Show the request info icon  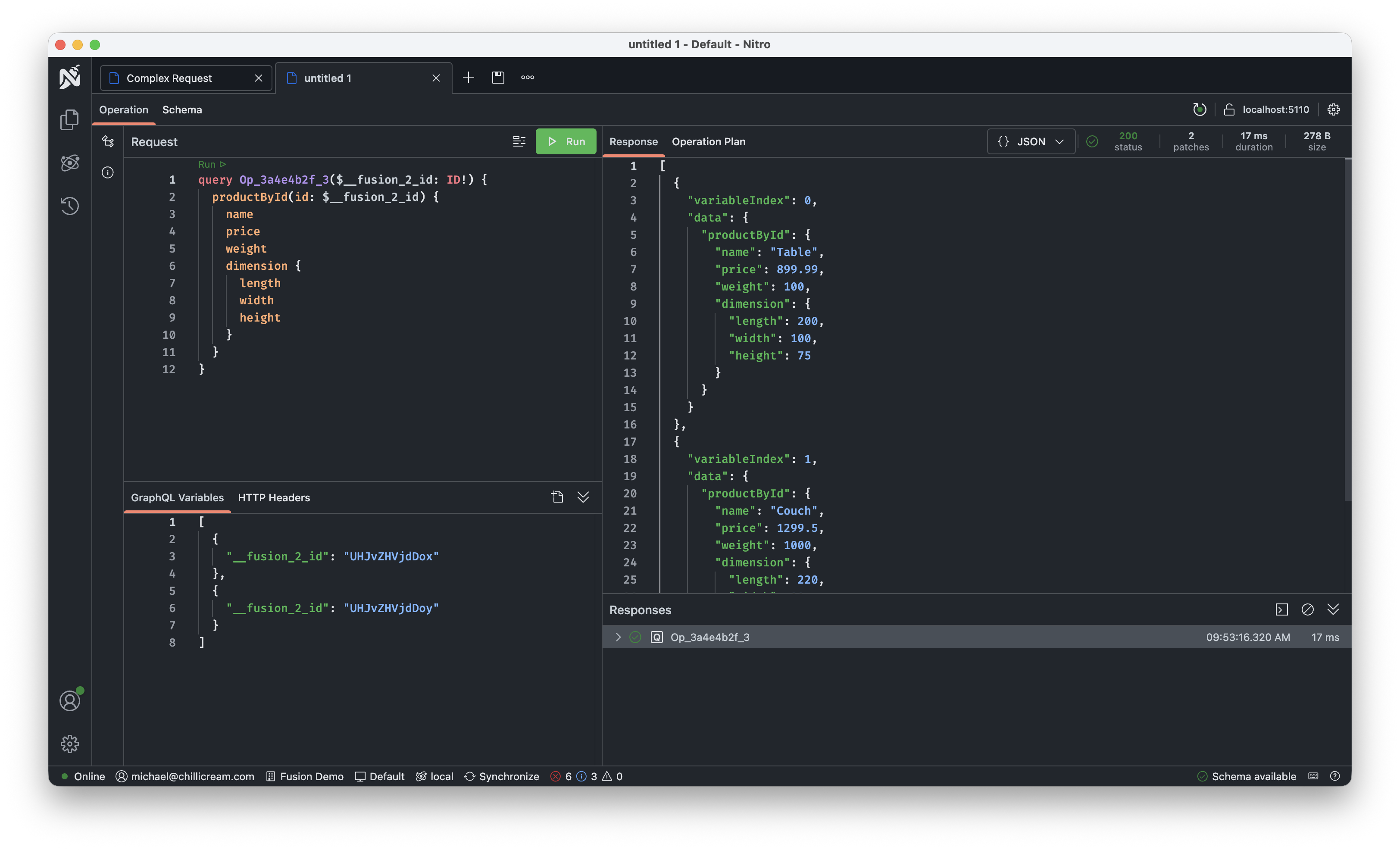(x=108, y=172)
